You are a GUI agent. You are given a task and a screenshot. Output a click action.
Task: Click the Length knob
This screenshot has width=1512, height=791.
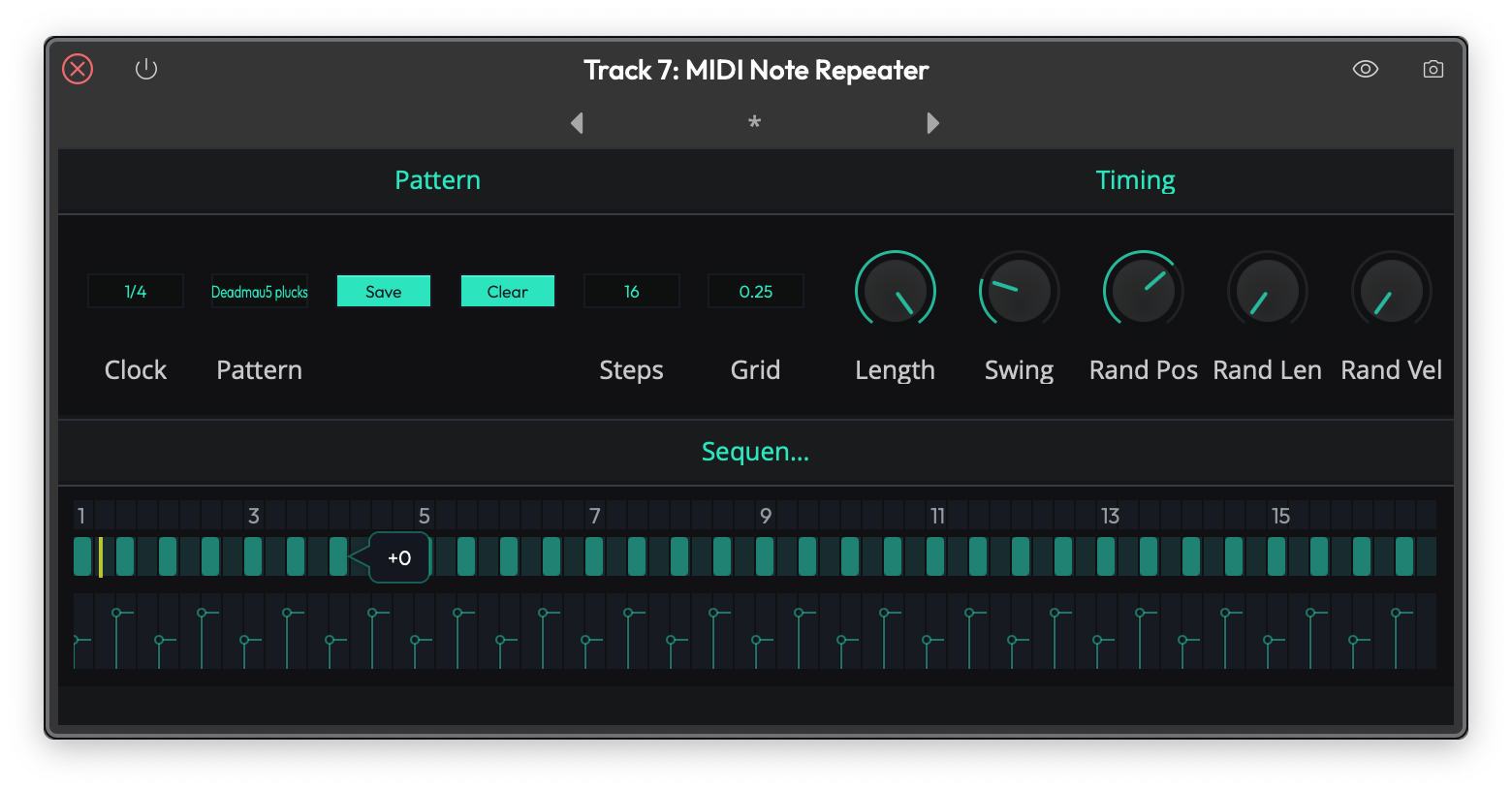[896, 291]
